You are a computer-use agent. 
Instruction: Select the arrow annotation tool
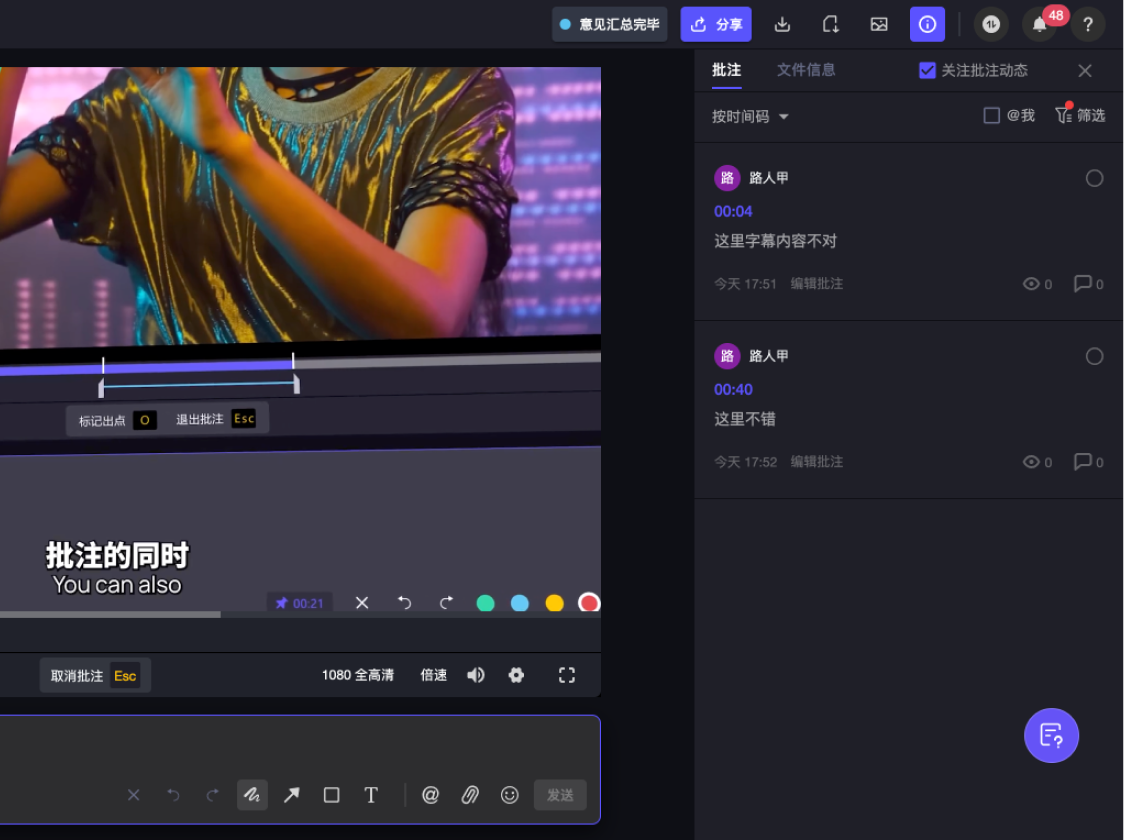click(292, 795)
